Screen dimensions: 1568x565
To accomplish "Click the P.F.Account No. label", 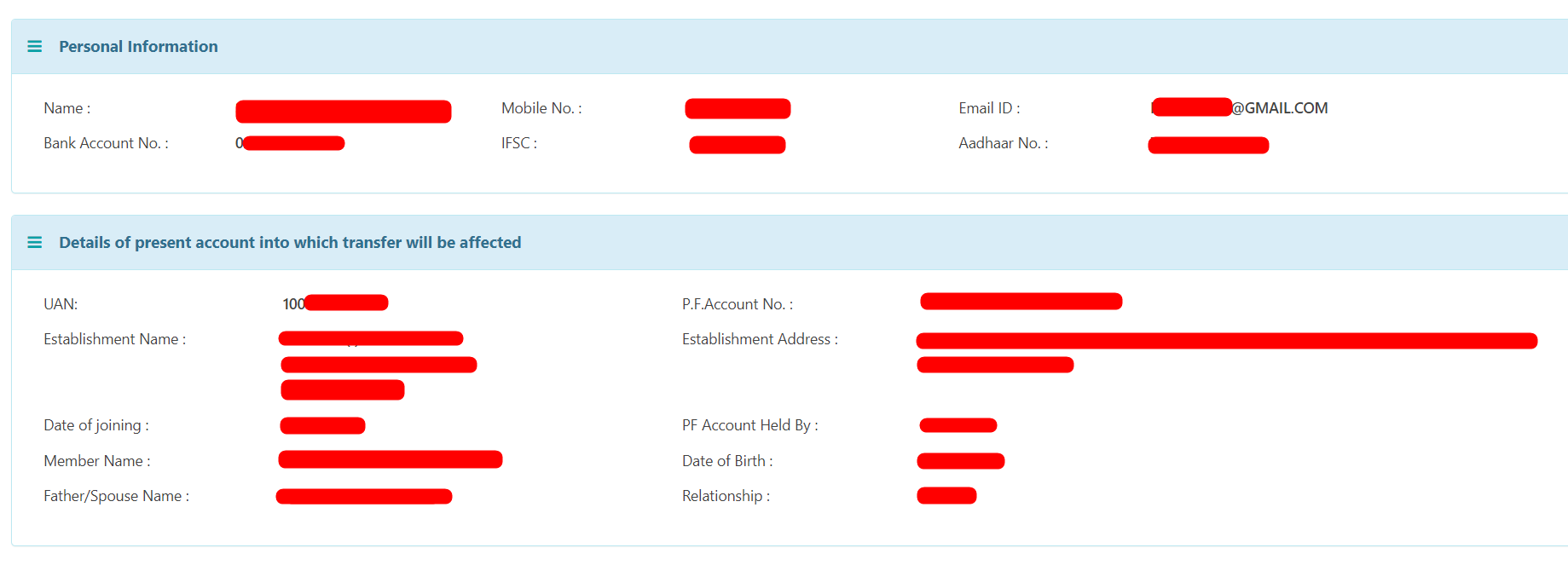I will click(x=737, y=304).
